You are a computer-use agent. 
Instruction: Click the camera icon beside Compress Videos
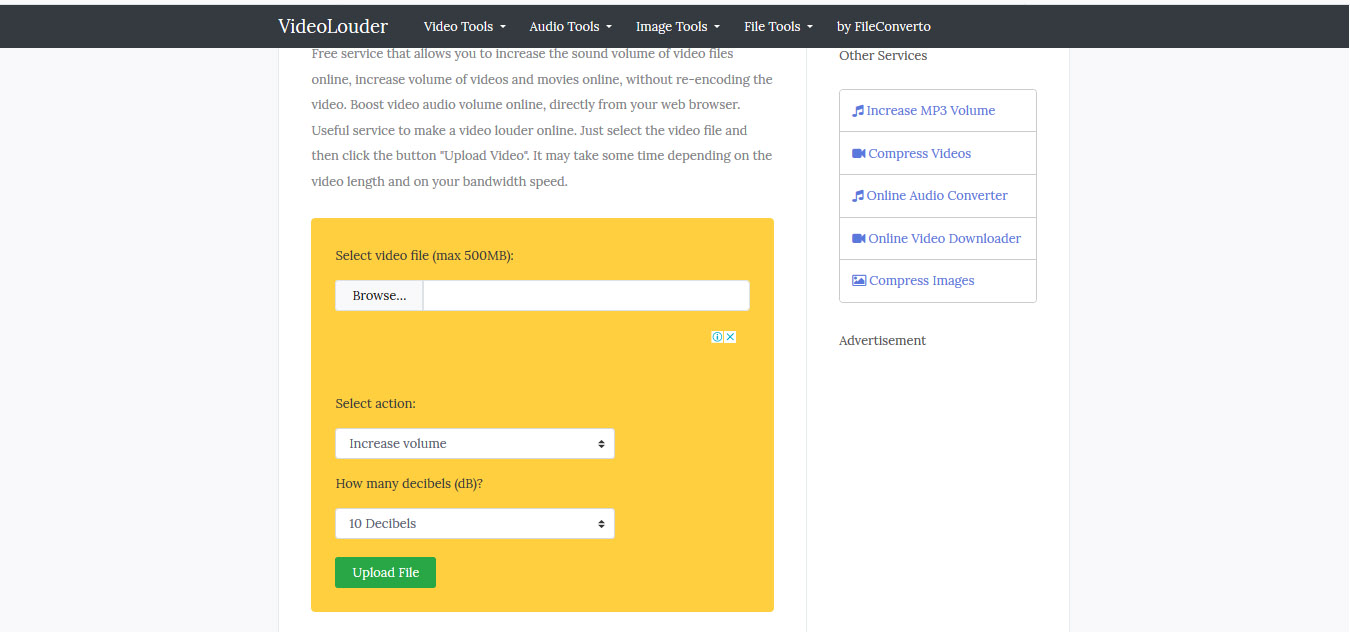[859, 153]
